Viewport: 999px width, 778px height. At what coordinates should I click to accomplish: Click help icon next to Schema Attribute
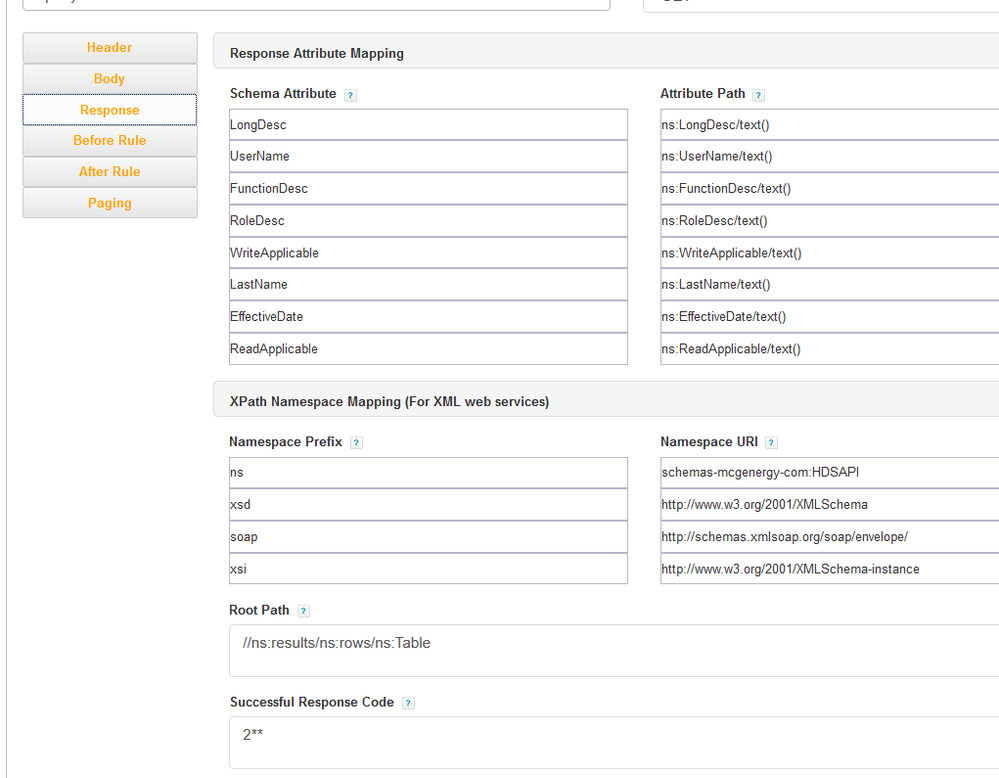[x=350, y=95]
